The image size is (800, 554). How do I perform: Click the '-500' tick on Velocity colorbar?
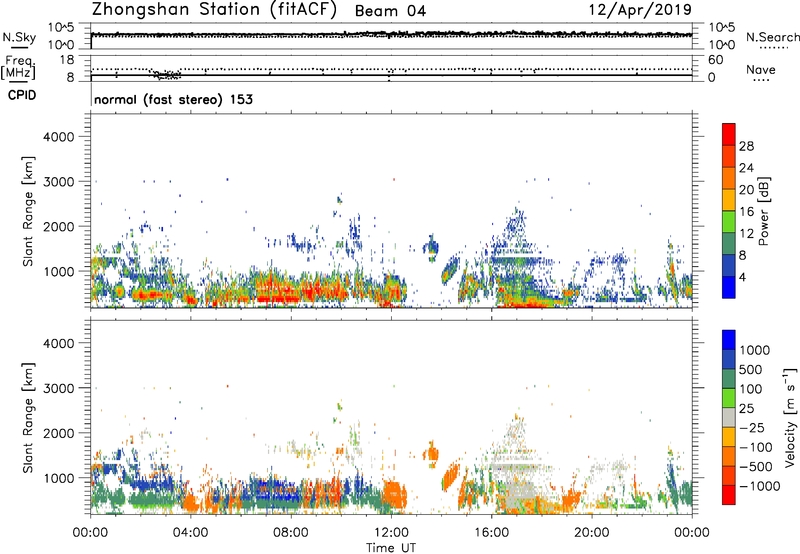(756, 467)
